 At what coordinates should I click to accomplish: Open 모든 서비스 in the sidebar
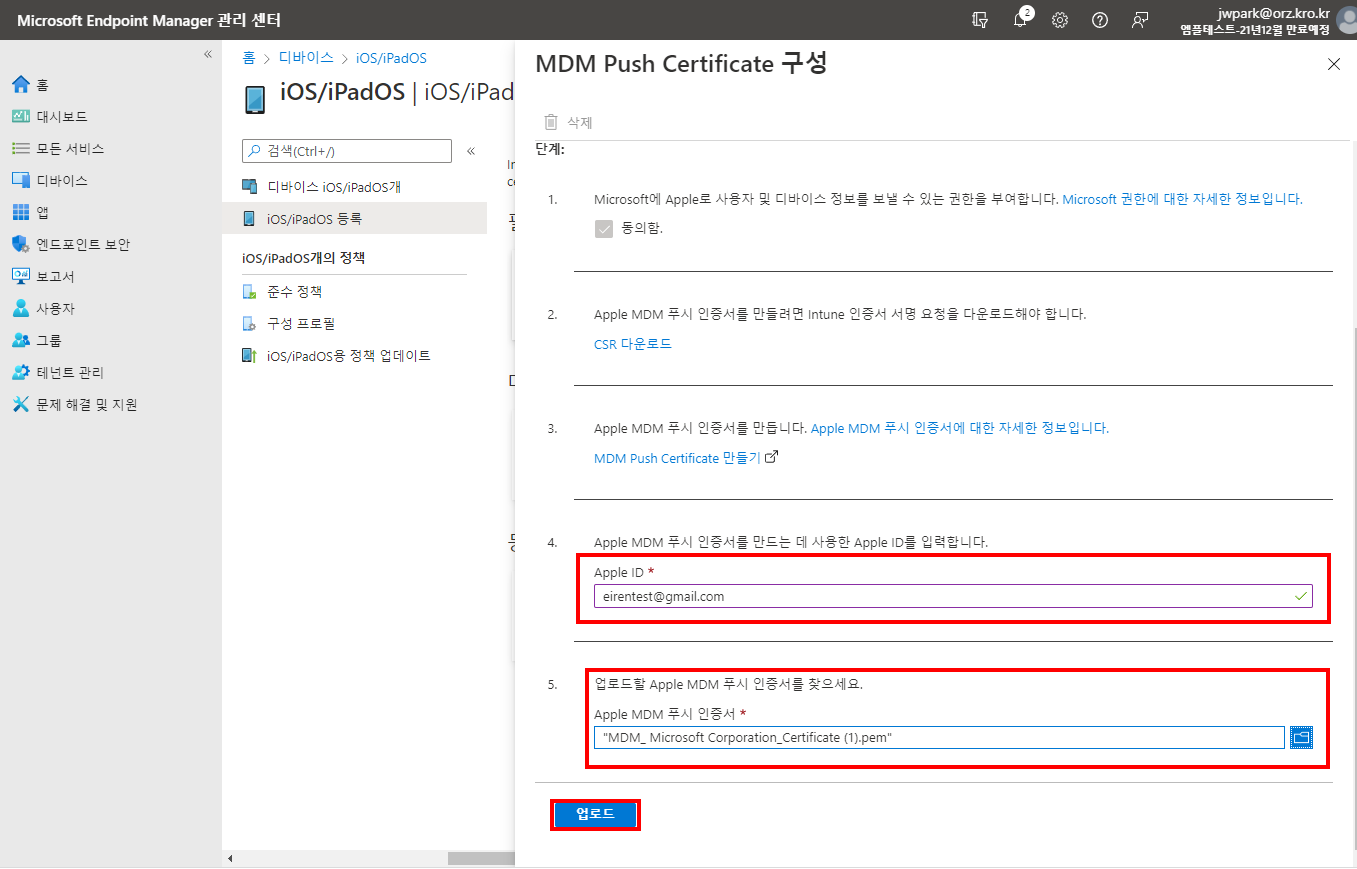[x=58, y=149]
